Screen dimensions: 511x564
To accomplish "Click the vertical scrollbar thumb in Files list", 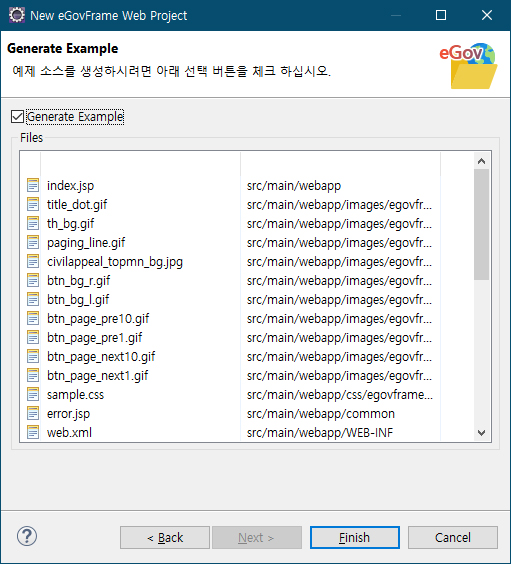I will (482, 224).
